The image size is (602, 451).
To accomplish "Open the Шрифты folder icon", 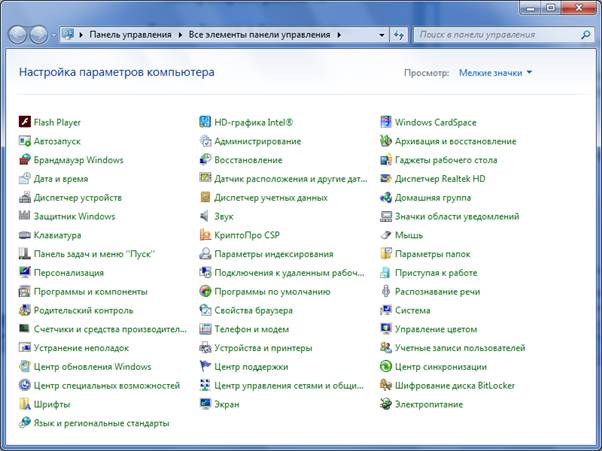I will click(25, 404).
